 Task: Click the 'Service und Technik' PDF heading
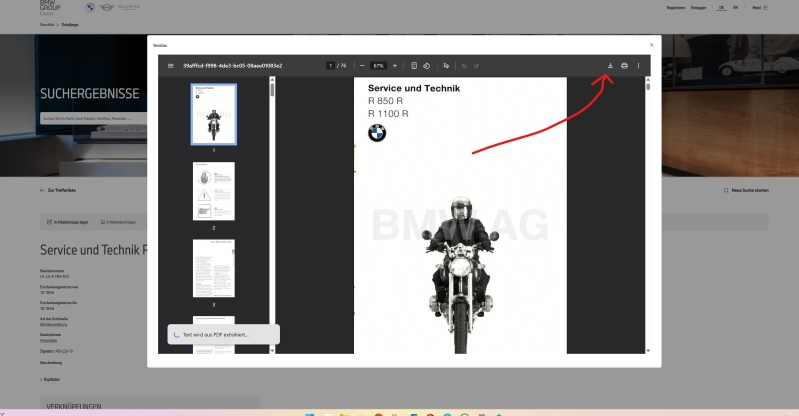click(414, 88)
